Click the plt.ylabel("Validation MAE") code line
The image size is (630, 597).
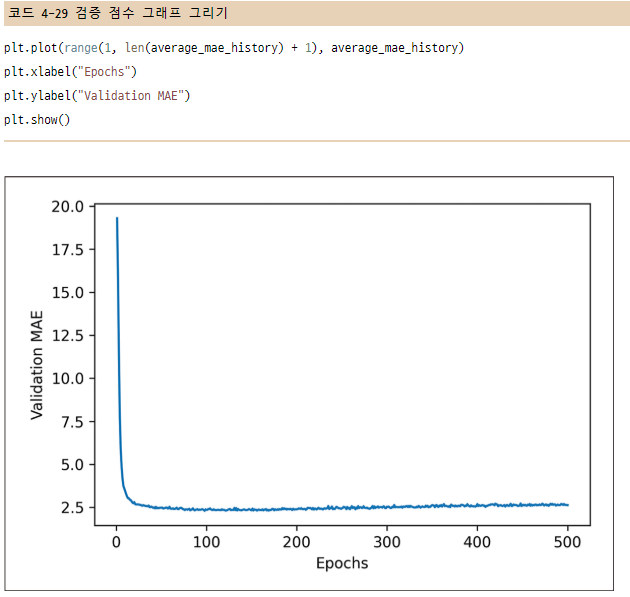97,96
